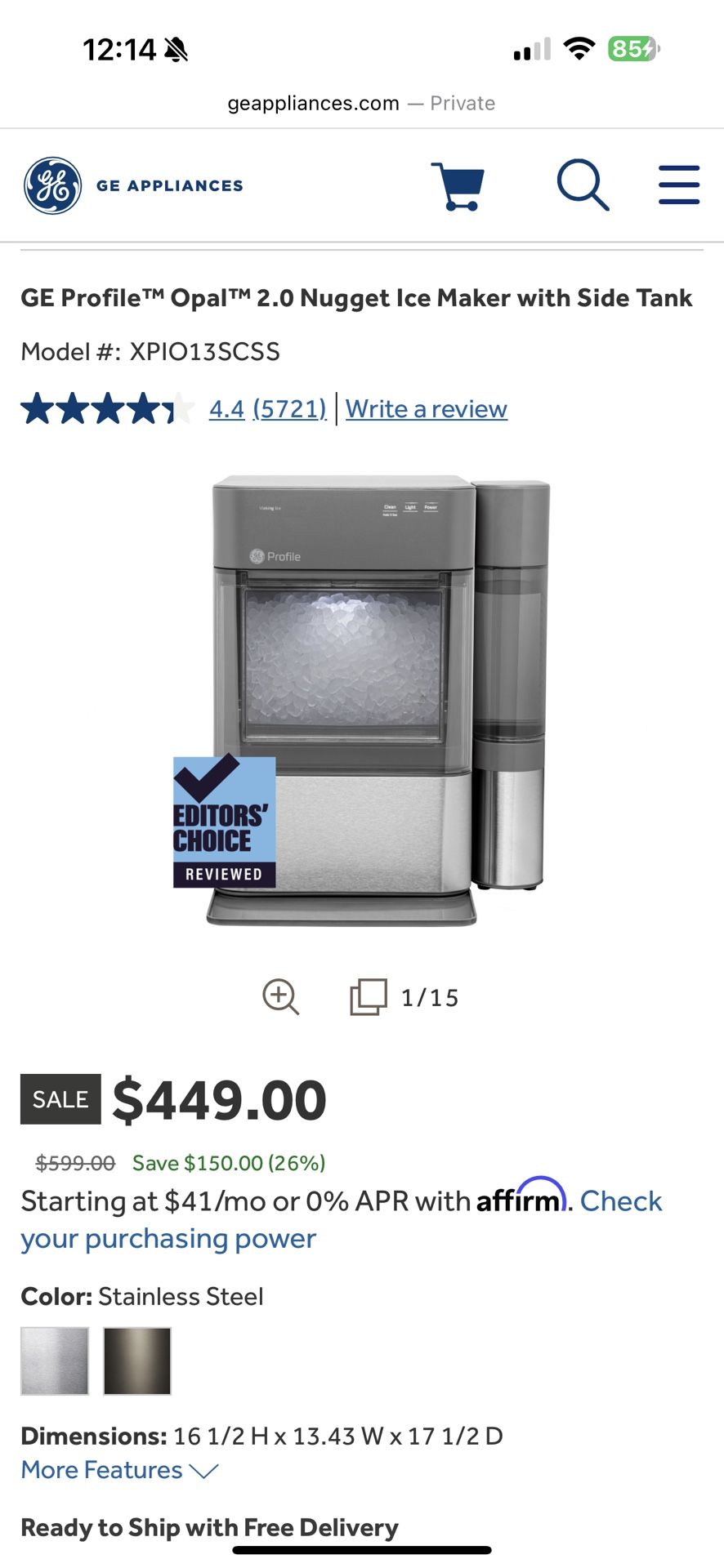724x1568 pixels.
Task: Open the shopping cart
Action: [x=458, y=186]
